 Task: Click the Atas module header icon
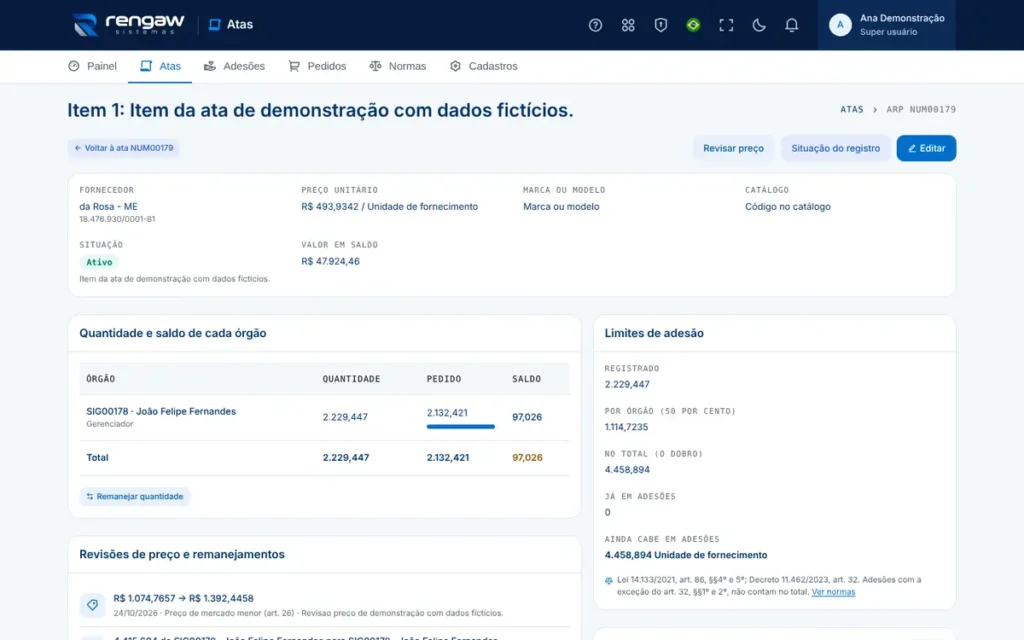click(214, 25)
